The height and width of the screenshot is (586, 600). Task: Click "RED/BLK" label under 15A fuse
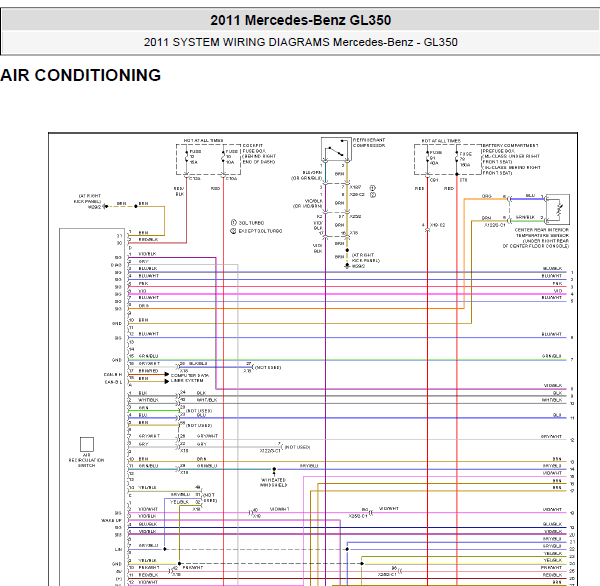179,191
